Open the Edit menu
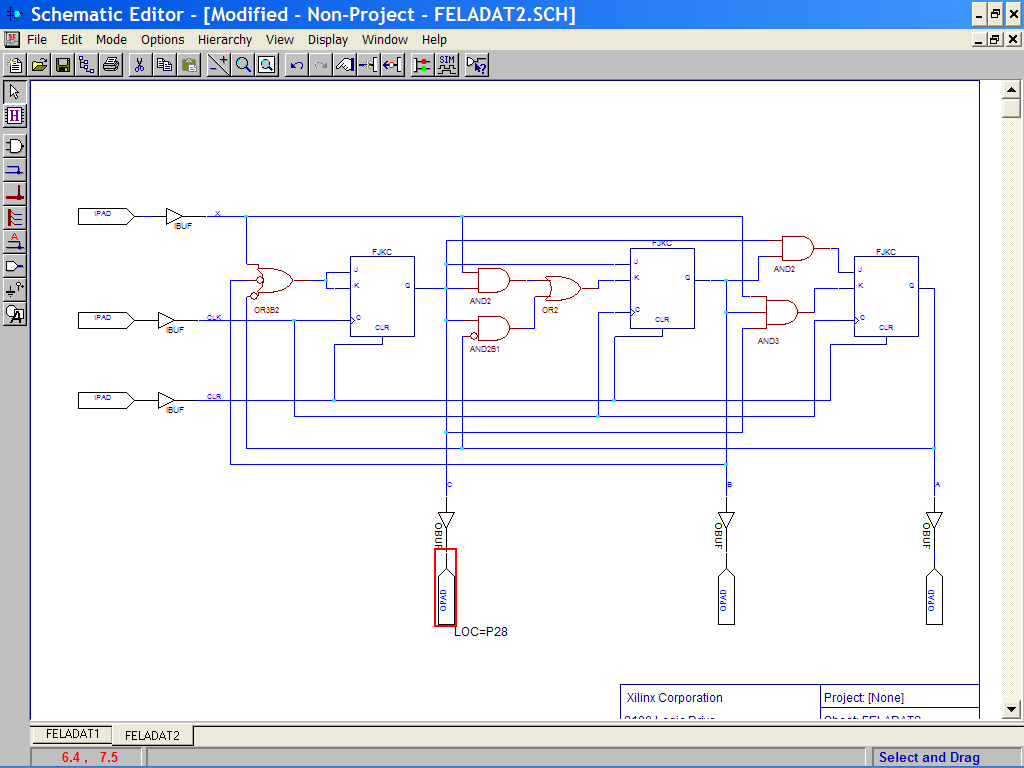1024x768 pixels. click(71, 40)
